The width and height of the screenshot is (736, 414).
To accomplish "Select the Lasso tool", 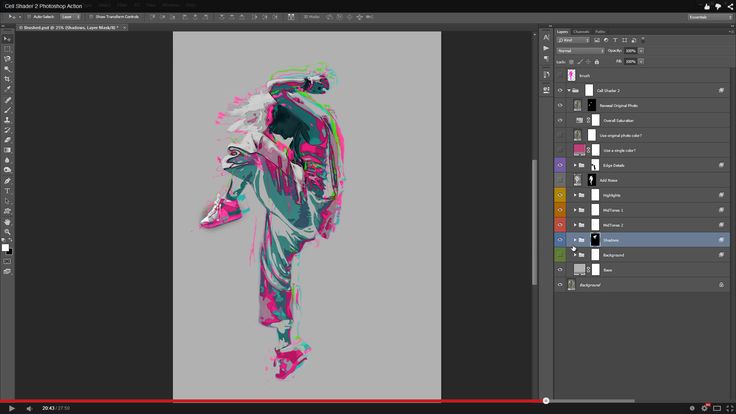I will click(x=8, y=59).
